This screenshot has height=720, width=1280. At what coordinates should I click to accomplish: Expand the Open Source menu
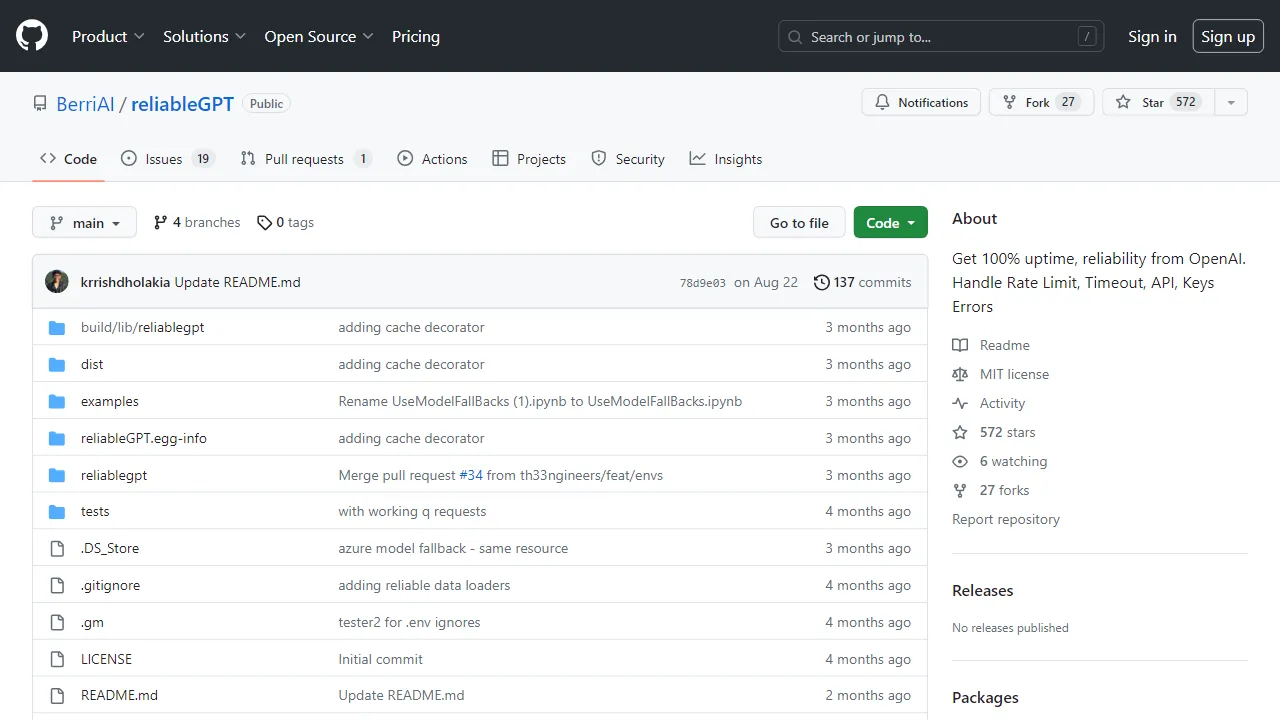(x=319, y=36)
